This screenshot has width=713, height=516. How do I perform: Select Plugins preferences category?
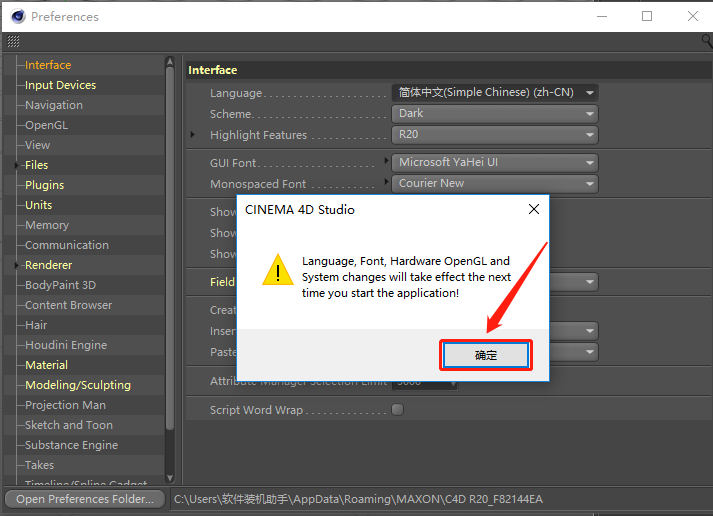point(45,185)
